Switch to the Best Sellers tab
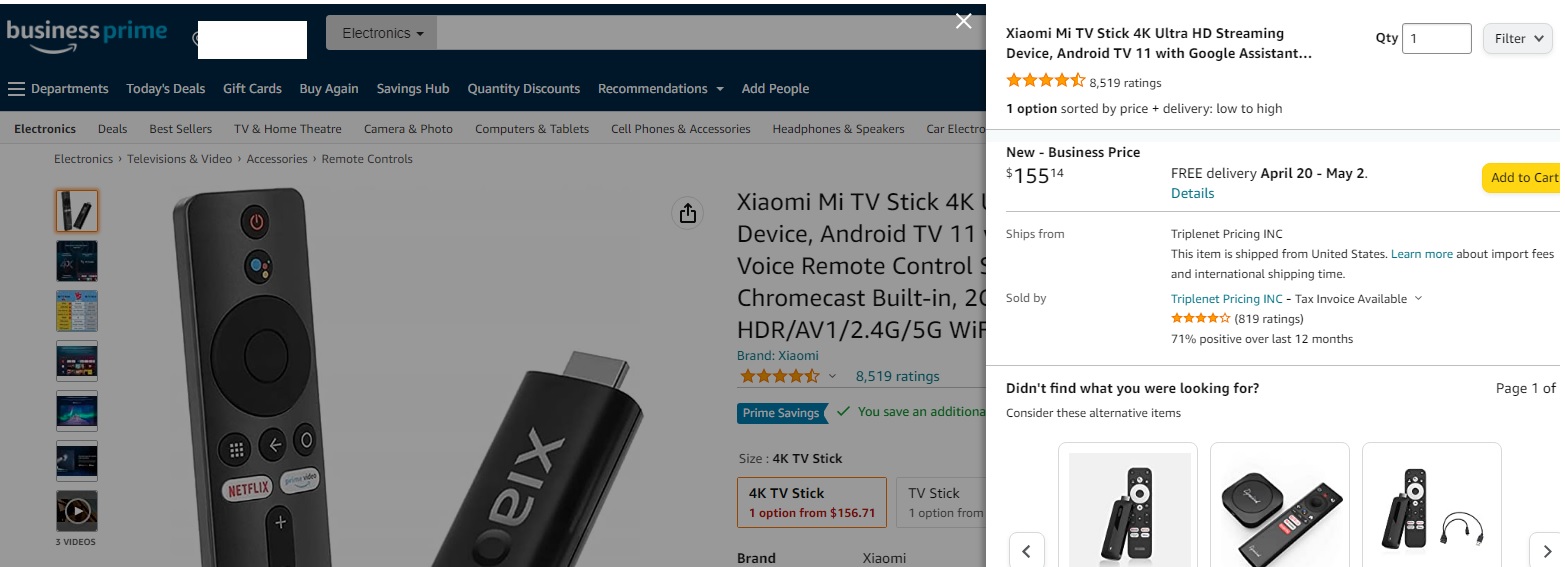Viewport: 1565px width, 567px height. 180,129
